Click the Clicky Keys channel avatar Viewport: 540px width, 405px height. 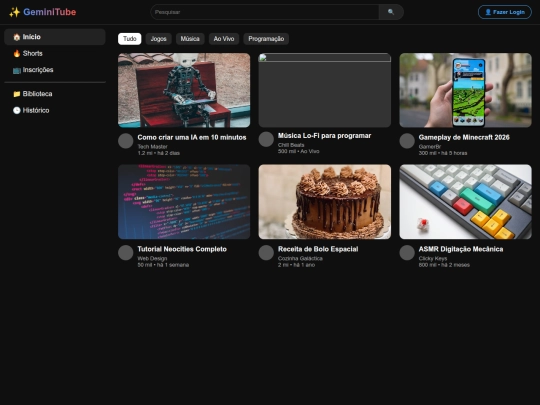(x=407, y=252)
